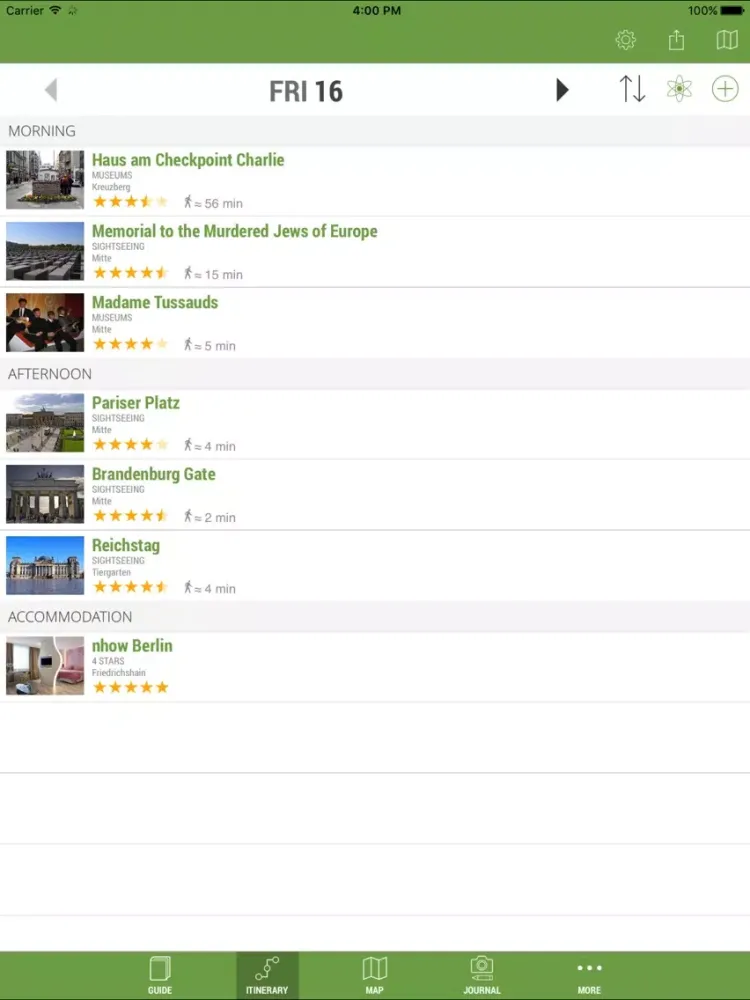Tap the share/export icon
750x1000 pixels.
(676, 40)
